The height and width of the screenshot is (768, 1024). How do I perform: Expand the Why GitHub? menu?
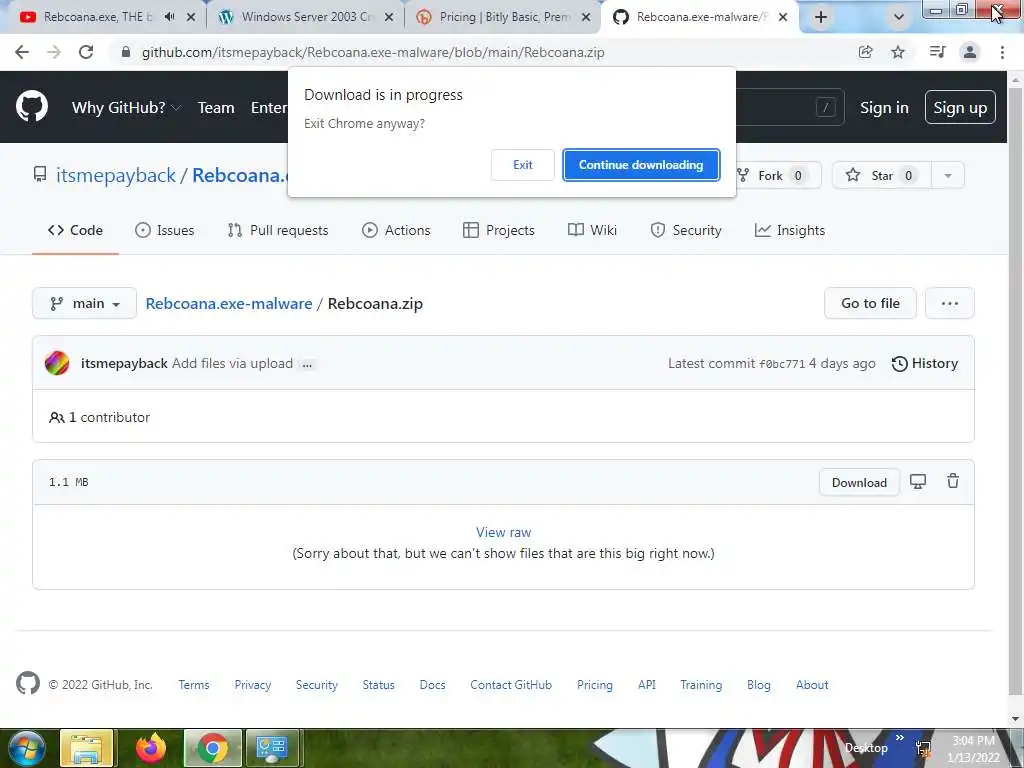126,108
